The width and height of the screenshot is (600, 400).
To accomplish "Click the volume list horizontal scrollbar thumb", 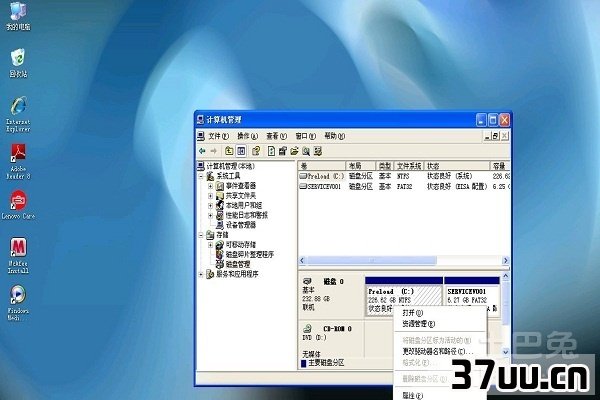I will point(372,260).
